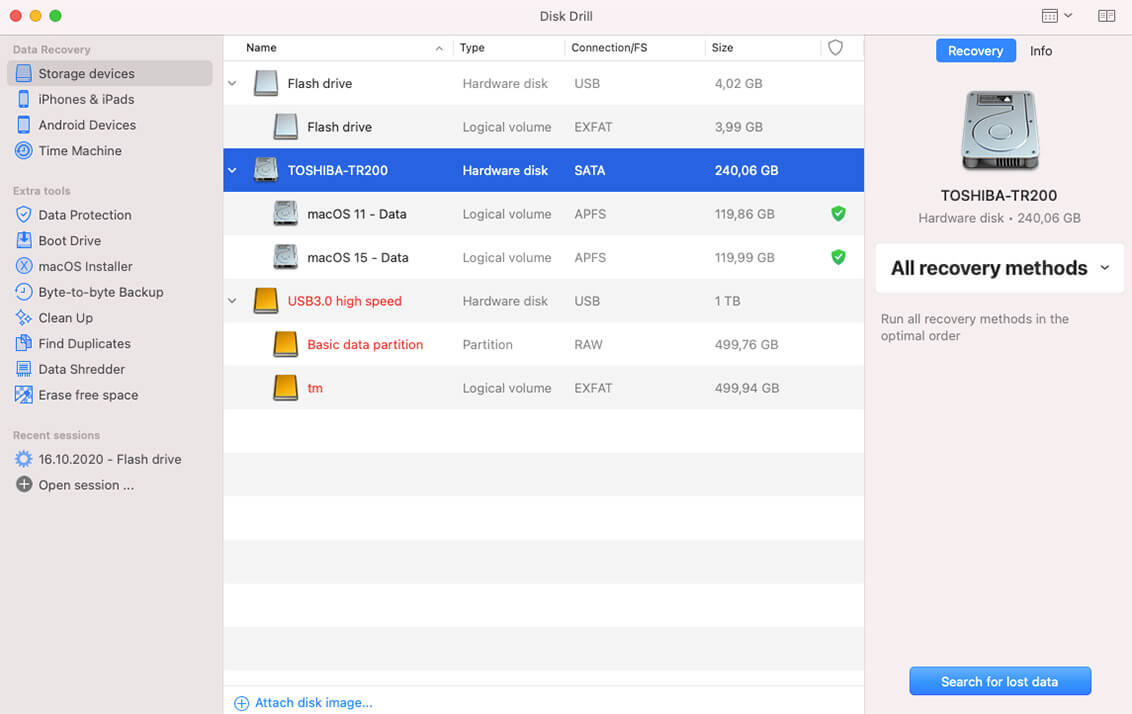This screenshot has height=714, width=1132.
Task: Open view options dropdown arrow in title bar
Action: click(x=1068, y=15)
